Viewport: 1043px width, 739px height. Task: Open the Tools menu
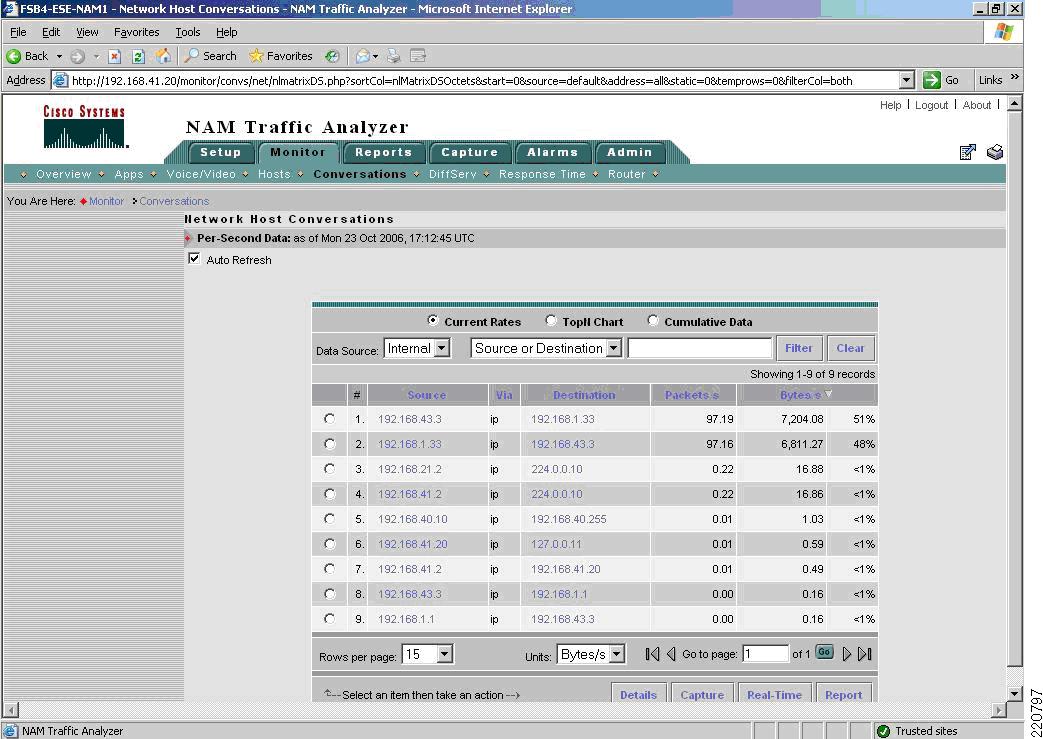pyautogui.click(x=188, y=32)
